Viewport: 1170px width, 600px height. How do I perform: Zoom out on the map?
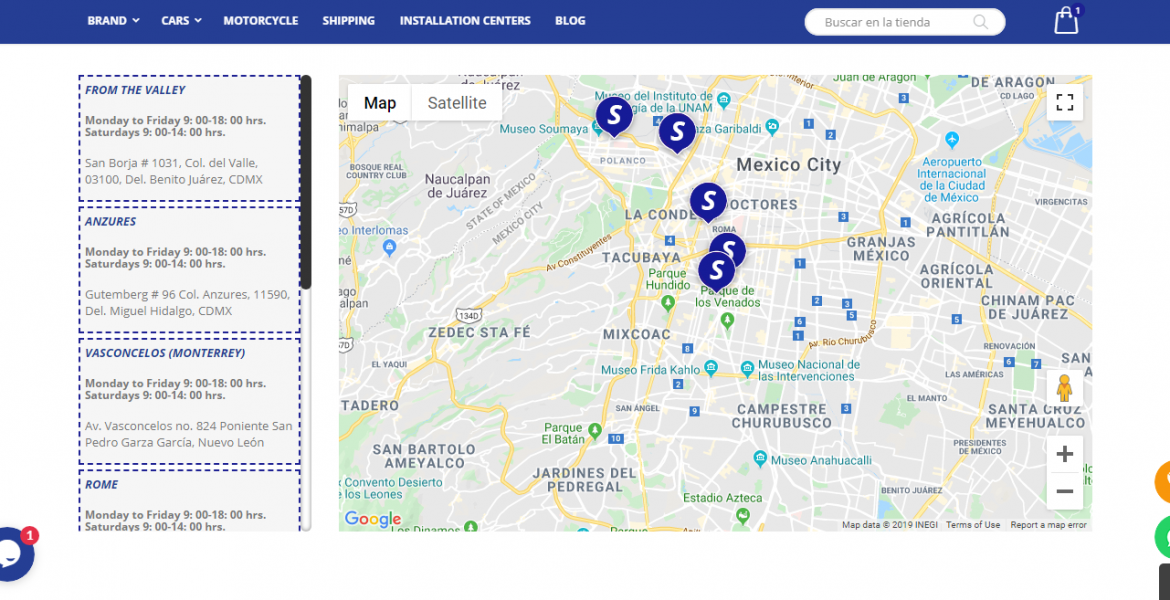click(1064, 491)
